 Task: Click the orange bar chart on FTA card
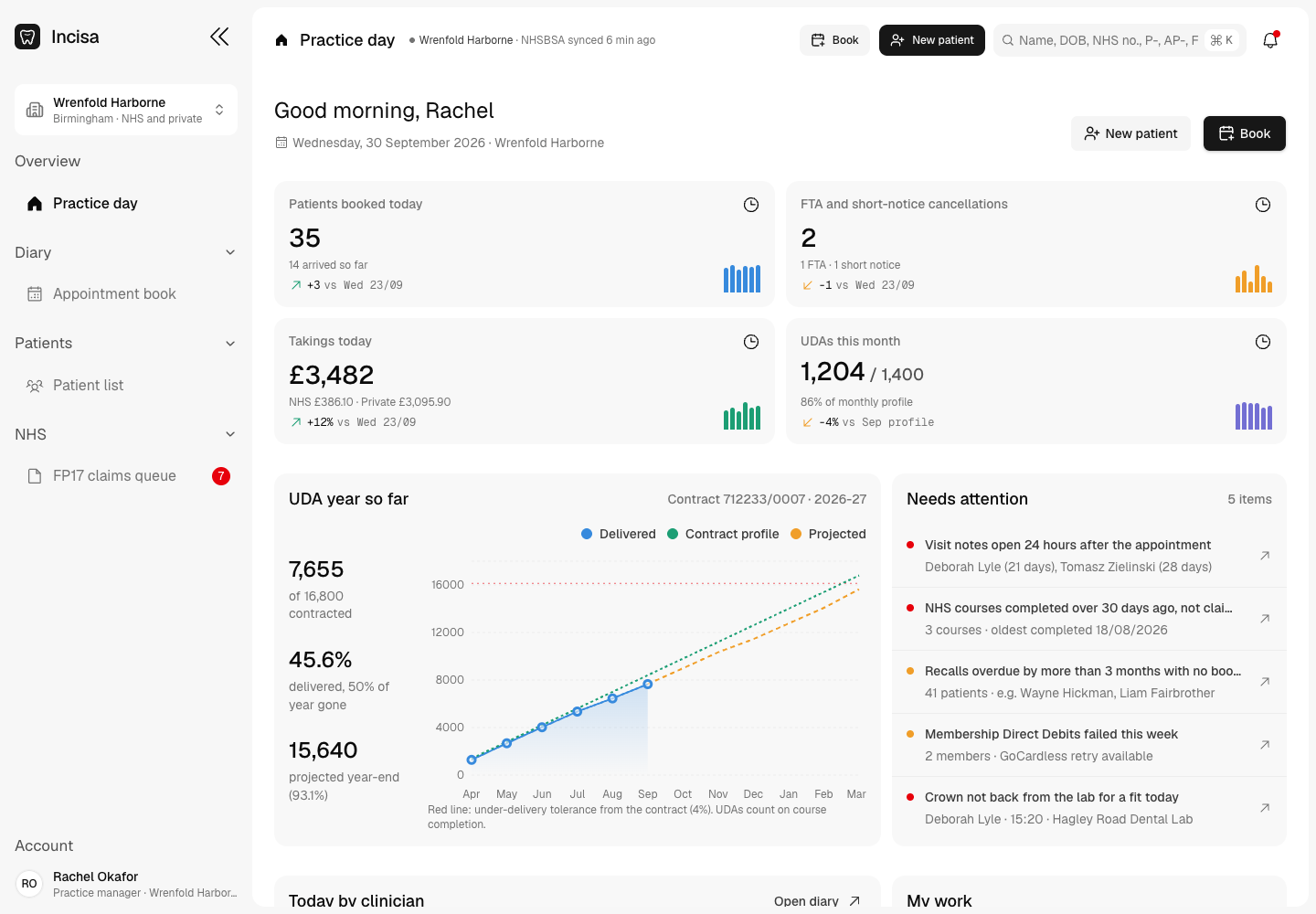[x=1254, y=278]
